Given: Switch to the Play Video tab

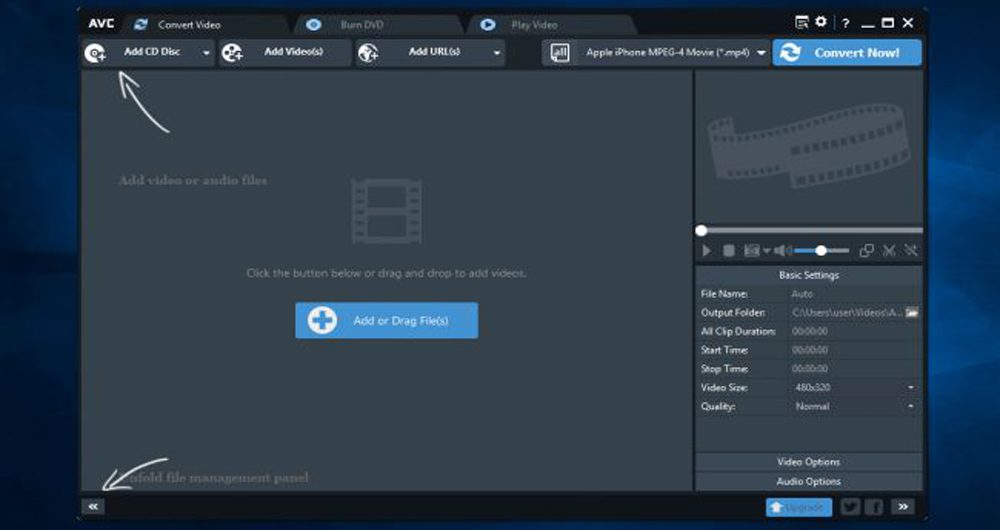Looking at the screenshot, I should (532, 24).
